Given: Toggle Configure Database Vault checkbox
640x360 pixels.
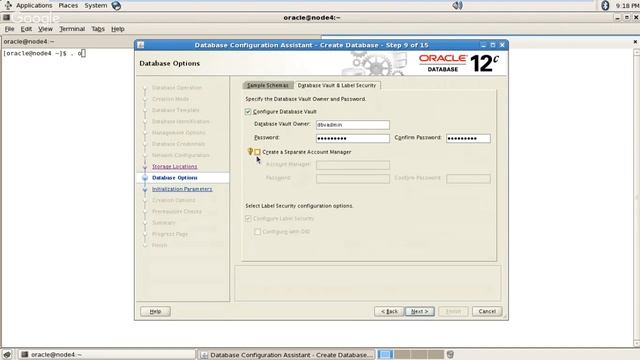Looking at the screenshot, I should tap(248, 112).
